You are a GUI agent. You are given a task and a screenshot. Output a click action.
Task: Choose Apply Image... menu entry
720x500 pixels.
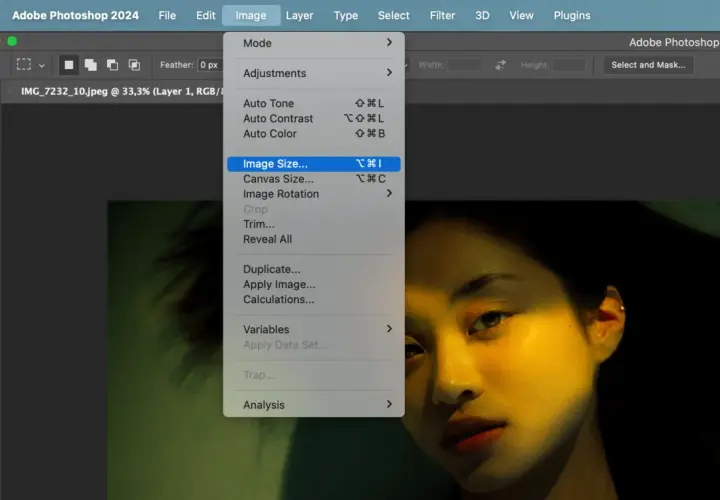(314, 284)
